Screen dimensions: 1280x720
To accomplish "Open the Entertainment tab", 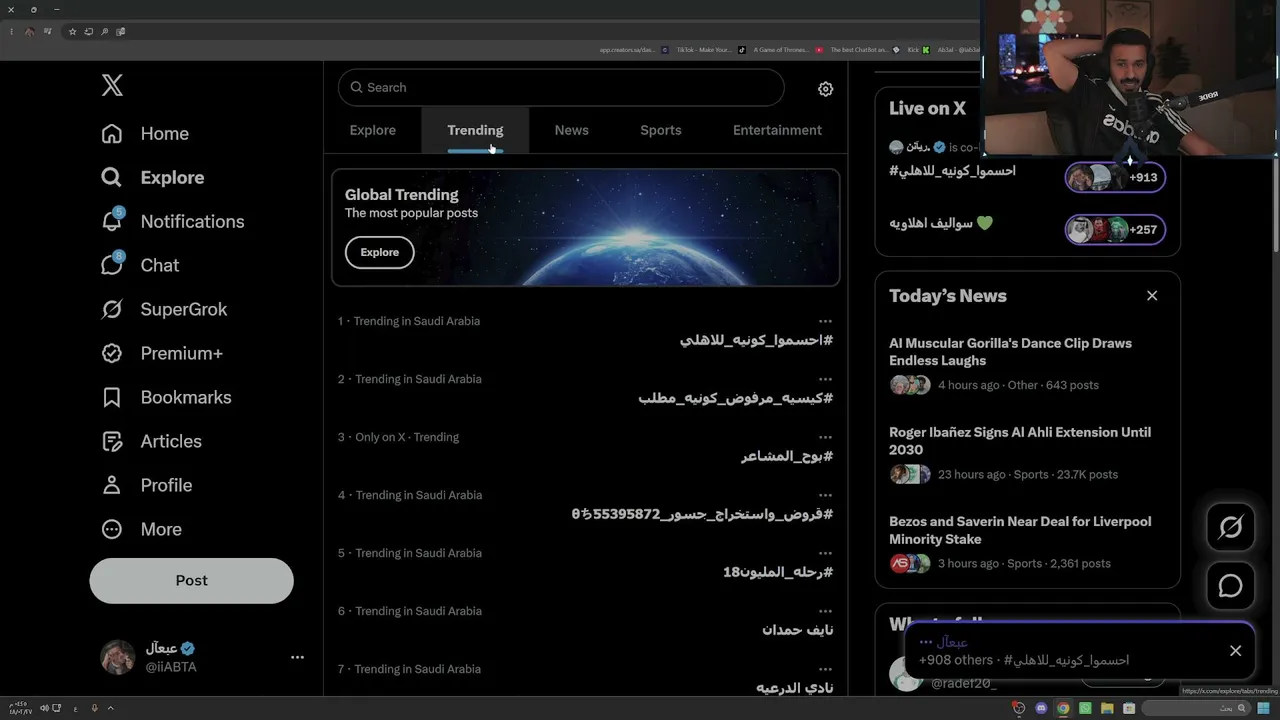I will pos(777,130).
